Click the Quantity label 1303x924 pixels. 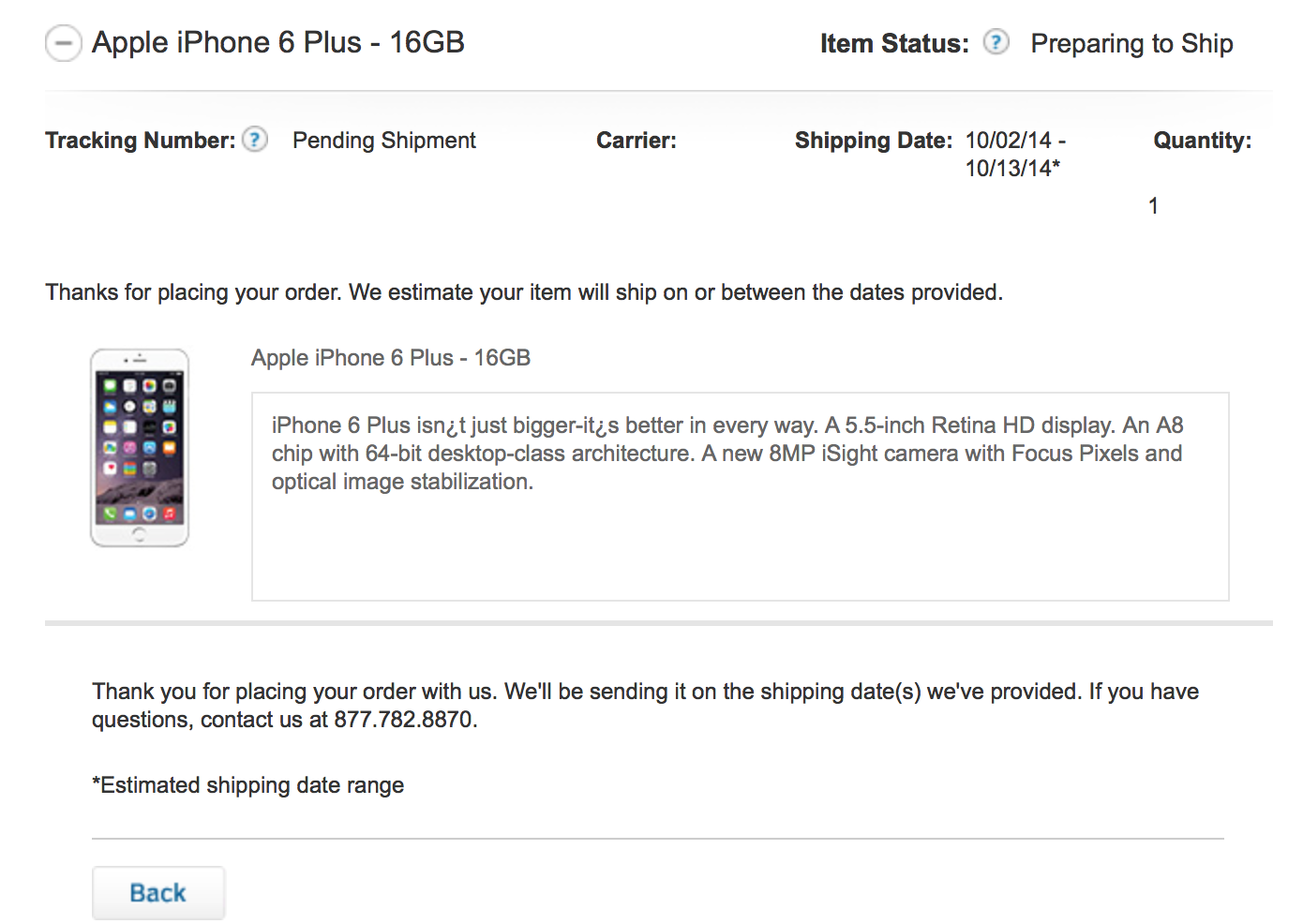pyautogui.click(x=1202, y=141)
